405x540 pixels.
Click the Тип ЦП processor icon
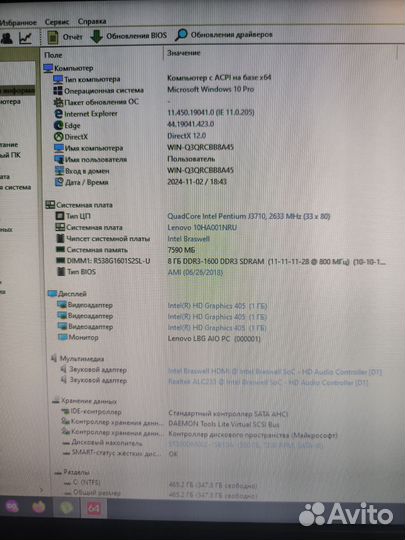pyautogui.click(x=60, y=216)
